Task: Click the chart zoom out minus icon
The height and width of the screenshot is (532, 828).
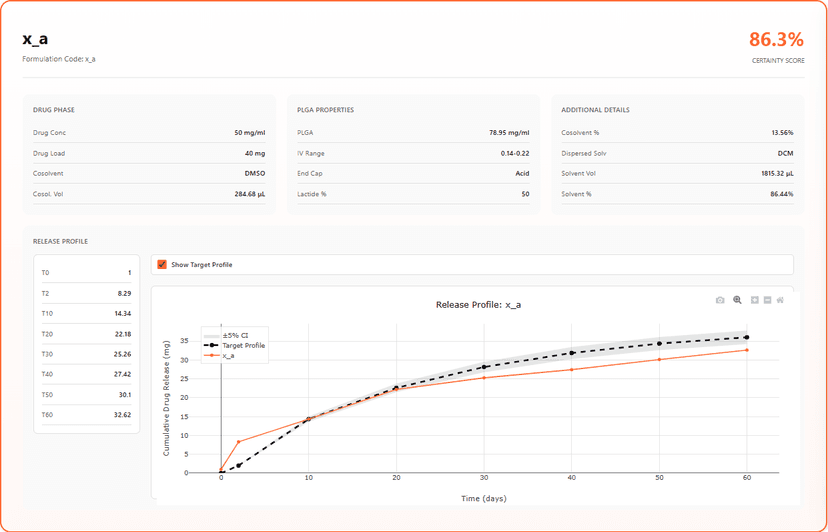Action: click(x=767, y=300)
